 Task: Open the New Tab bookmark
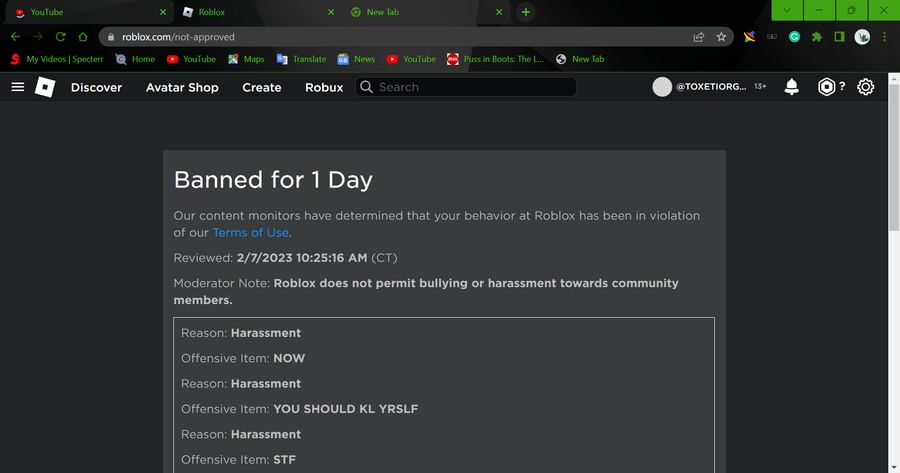point(580,59)
